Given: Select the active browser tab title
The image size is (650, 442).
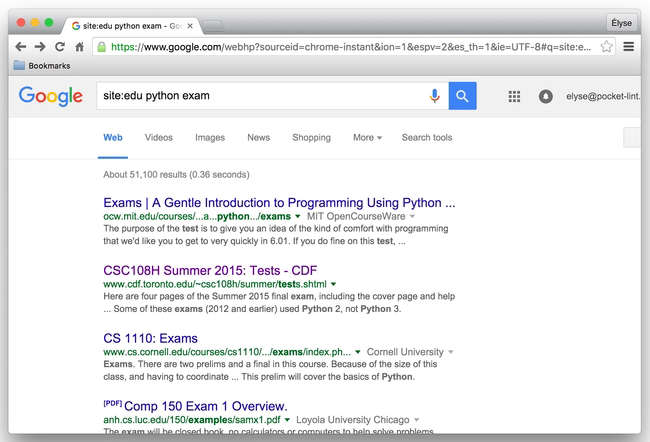Looking at the screenshot, I should coord(132,26).
